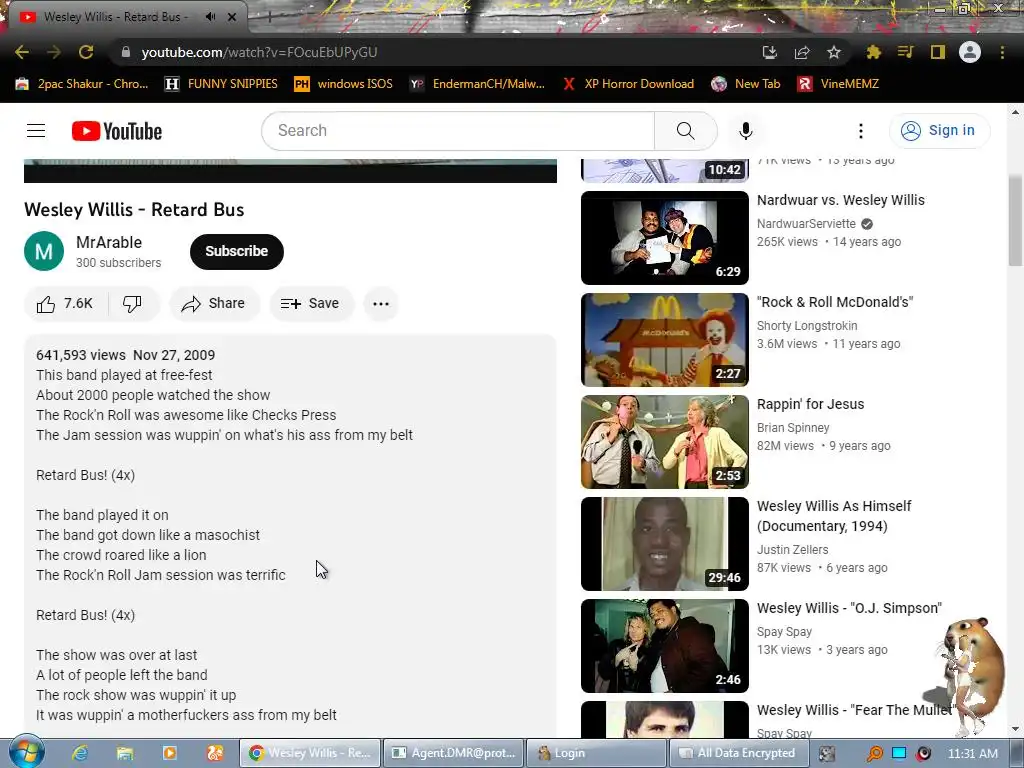
Task: Reload the page with the refresh icon
Action: pyautogui.click(x=86, y=52)
